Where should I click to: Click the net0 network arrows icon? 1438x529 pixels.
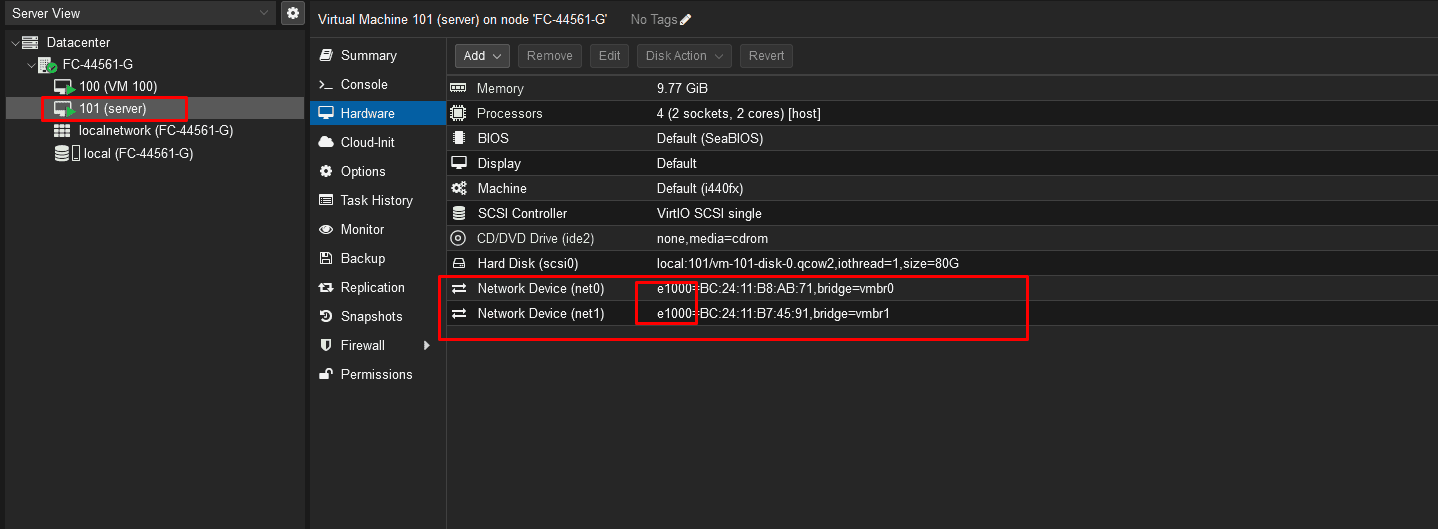click(x=459, y=288)
